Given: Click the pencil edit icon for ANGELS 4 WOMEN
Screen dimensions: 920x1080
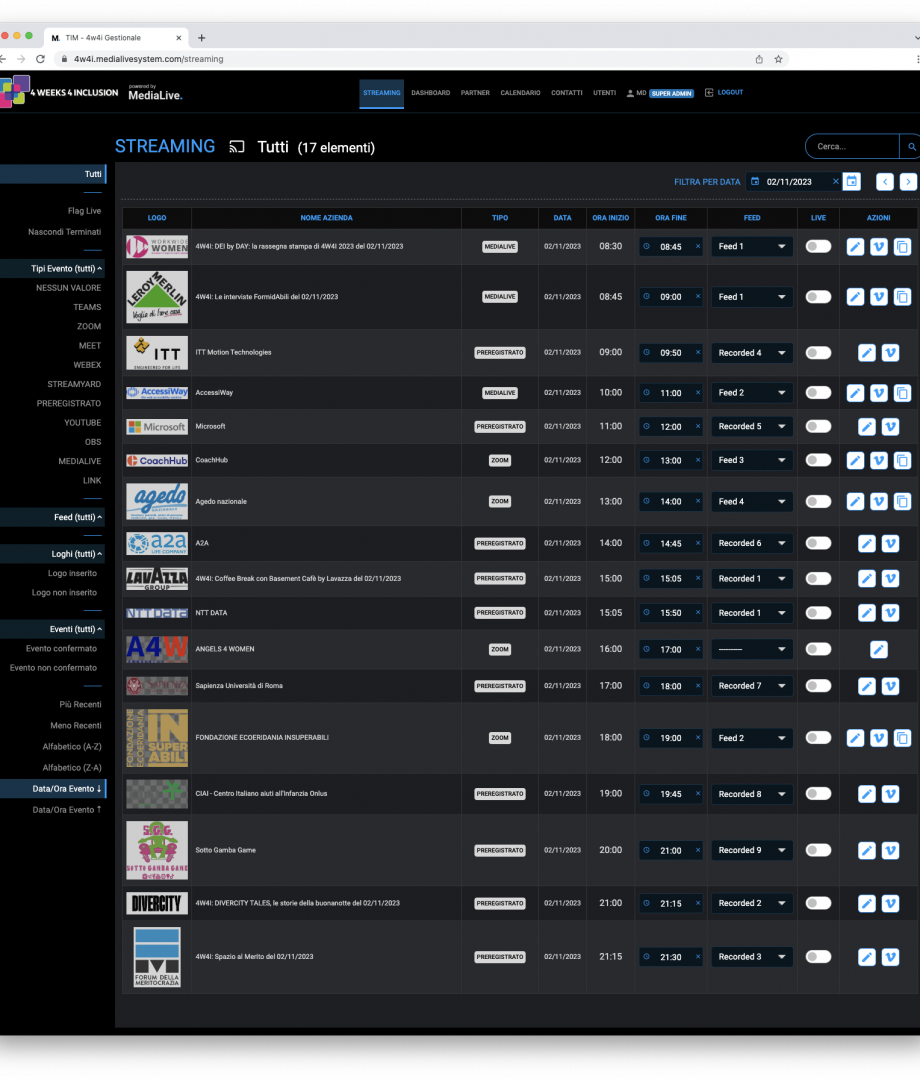Looking at the screenshot, I should coord(879,649).
